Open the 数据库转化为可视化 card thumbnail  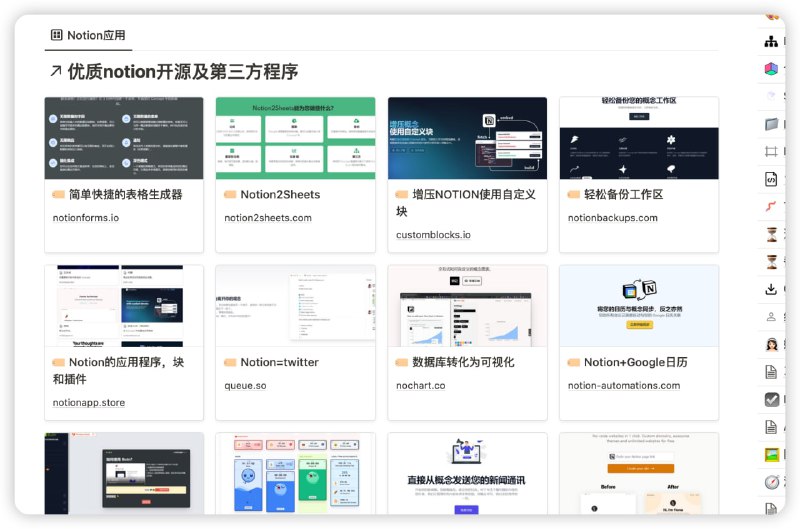[x=467, y=306]
